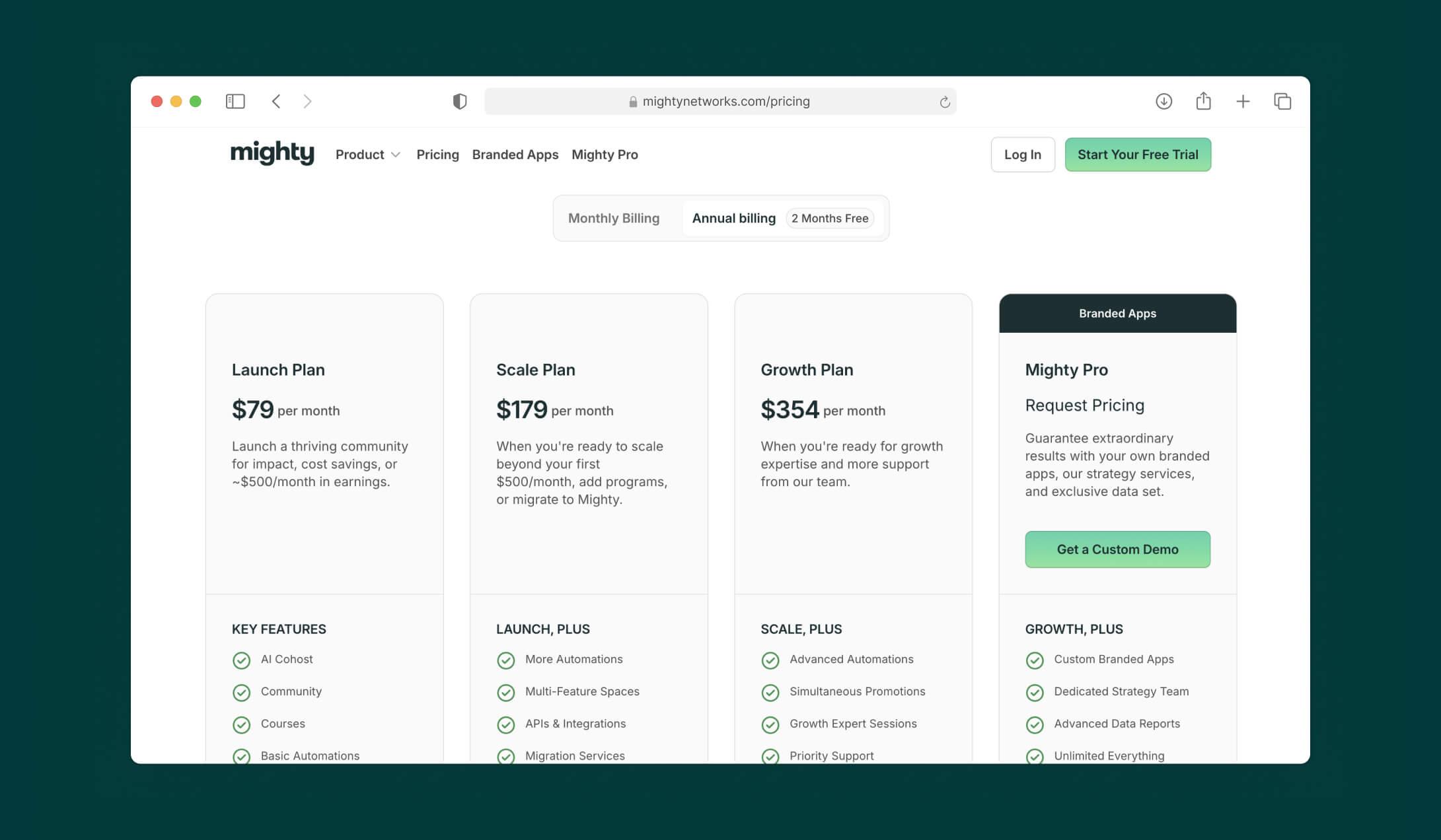The height and width of the screenshot is (840, 1441).
Task: Click the 2 Months Free badge
Action: click(830, 218)
